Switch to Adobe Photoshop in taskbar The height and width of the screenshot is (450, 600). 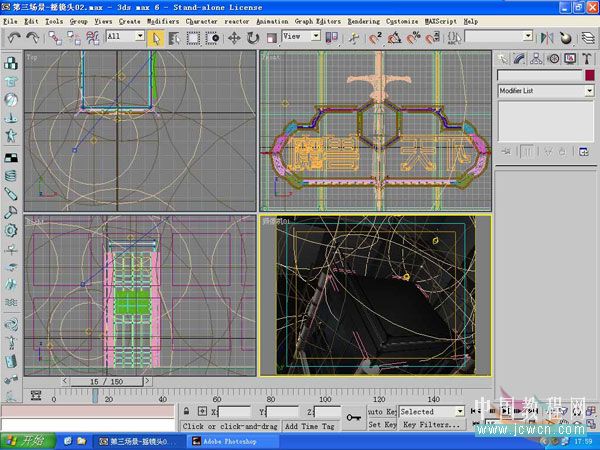point(231,440)
